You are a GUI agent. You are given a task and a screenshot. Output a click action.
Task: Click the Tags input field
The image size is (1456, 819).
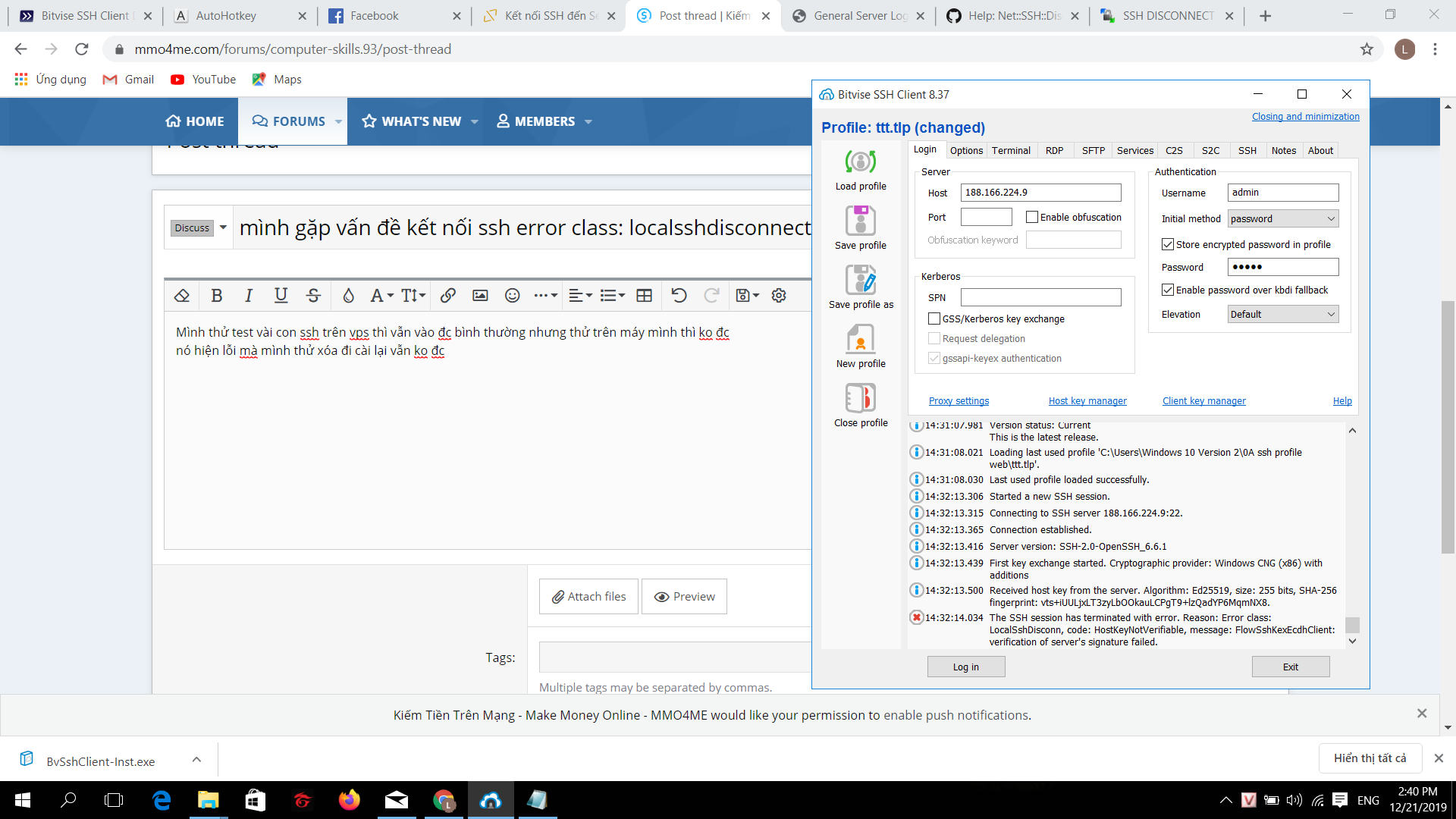tap(675, 657)
